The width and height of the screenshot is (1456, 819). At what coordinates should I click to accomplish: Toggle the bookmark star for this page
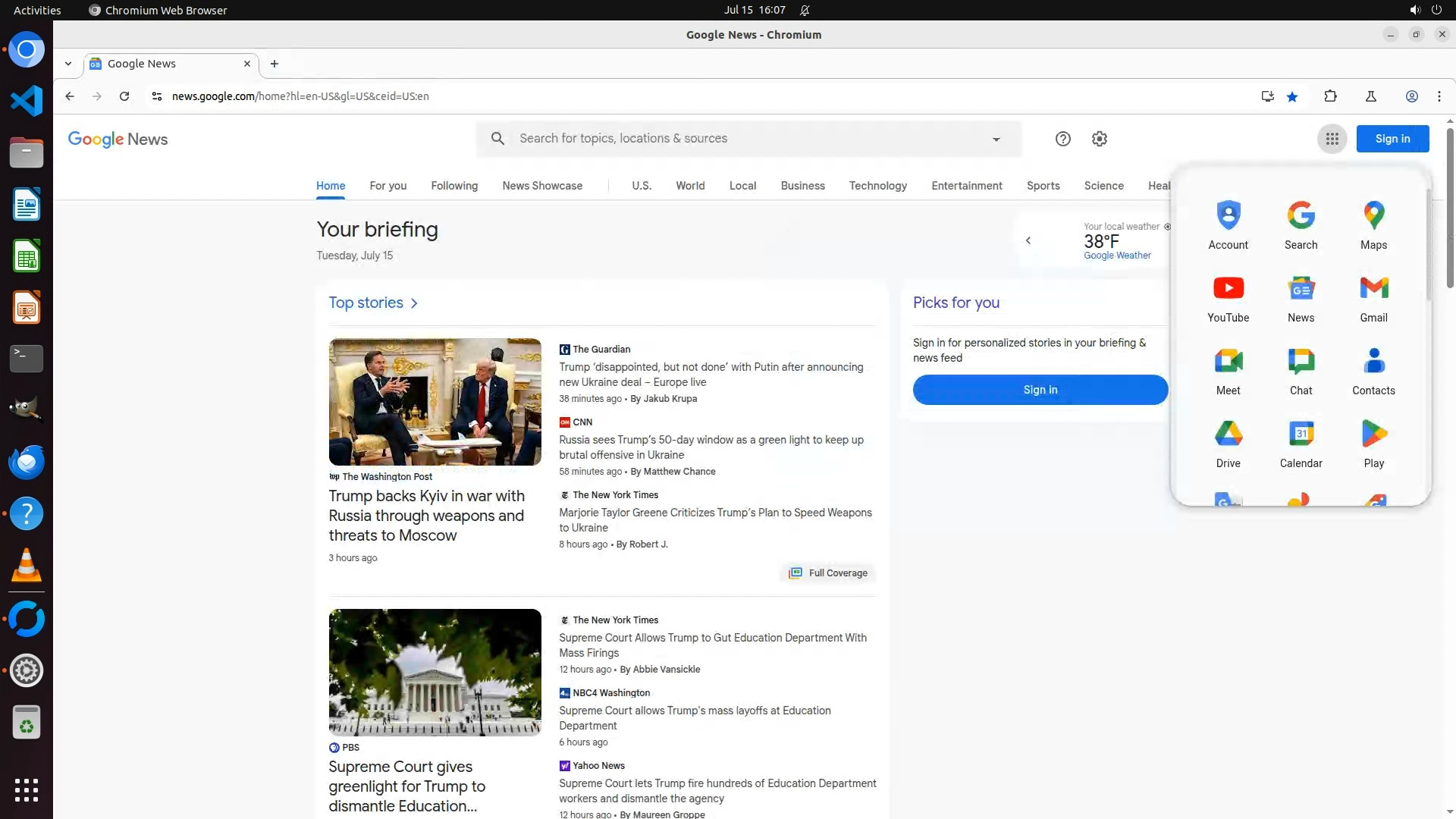click(x=1292, y=96)
